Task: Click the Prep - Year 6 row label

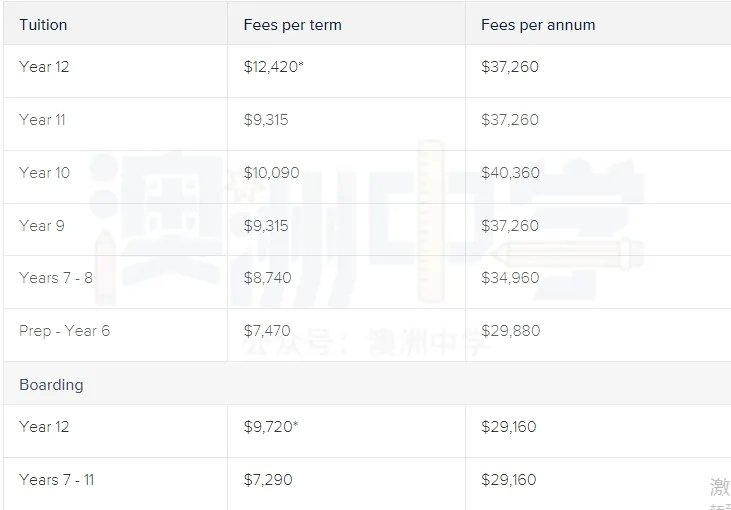Action: point(64,331)
